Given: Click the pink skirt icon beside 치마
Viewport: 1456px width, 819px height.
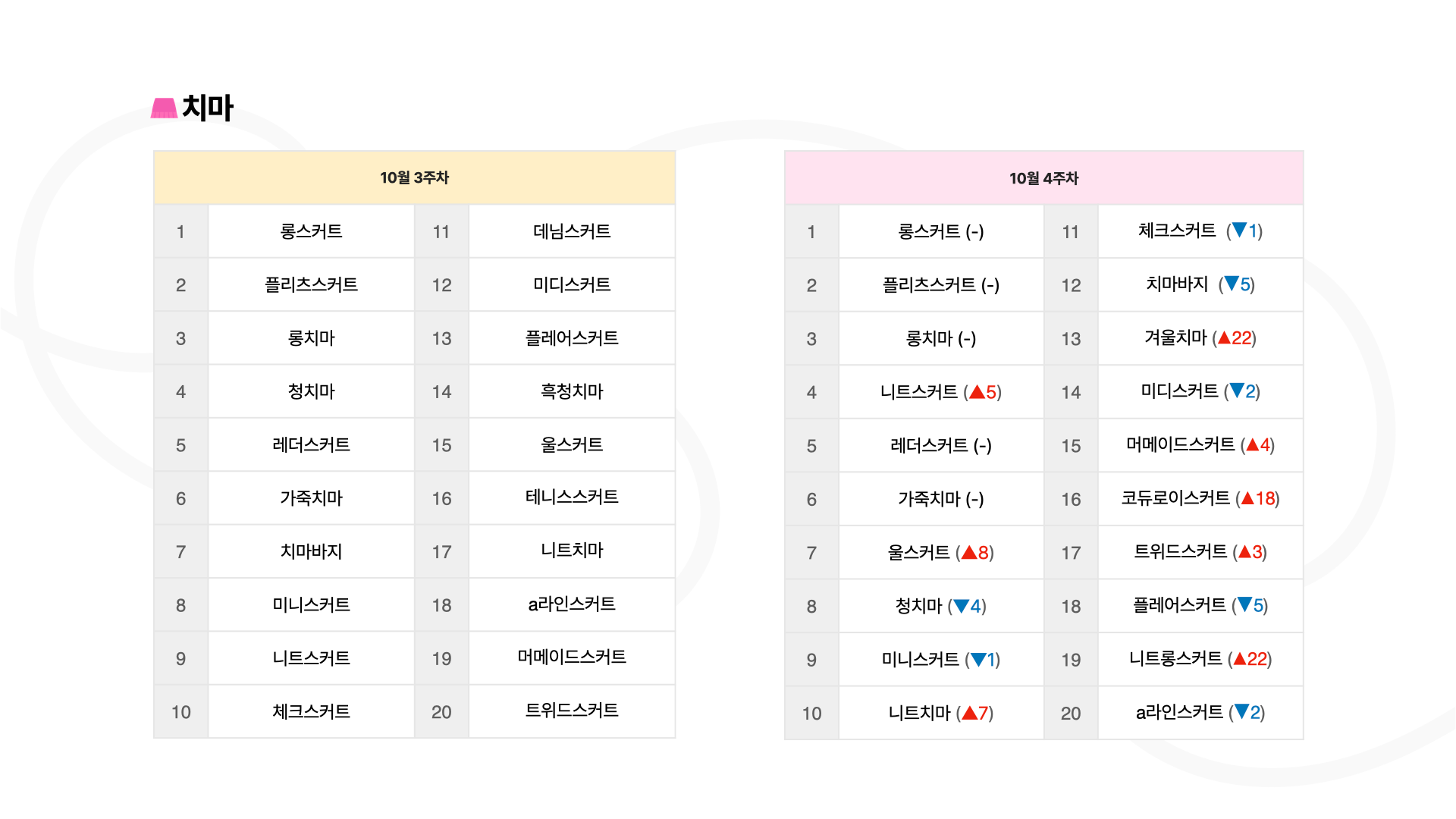Looking at the screenshot, I should point(164,108).
